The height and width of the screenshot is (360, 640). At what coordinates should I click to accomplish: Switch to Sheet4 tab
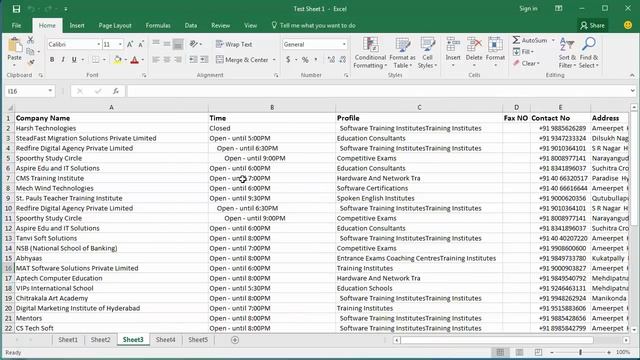(165, 340)
